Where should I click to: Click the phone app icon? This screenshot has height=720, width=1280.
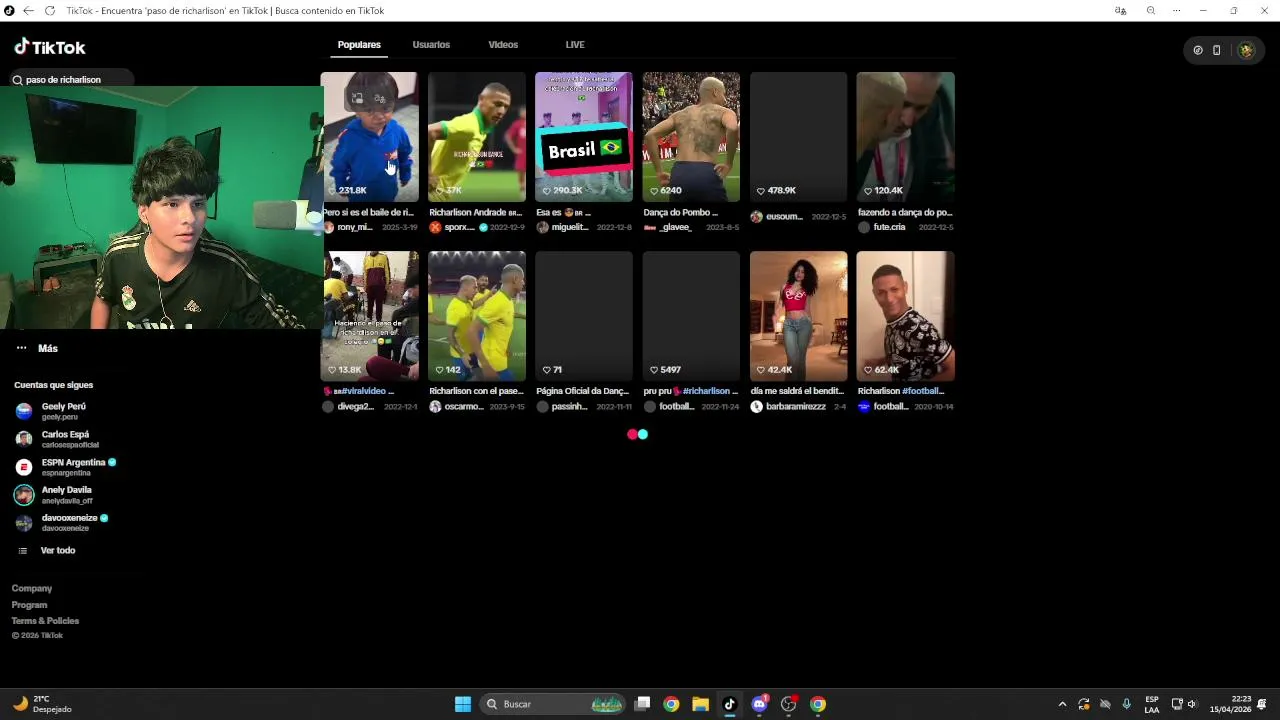1216,50
